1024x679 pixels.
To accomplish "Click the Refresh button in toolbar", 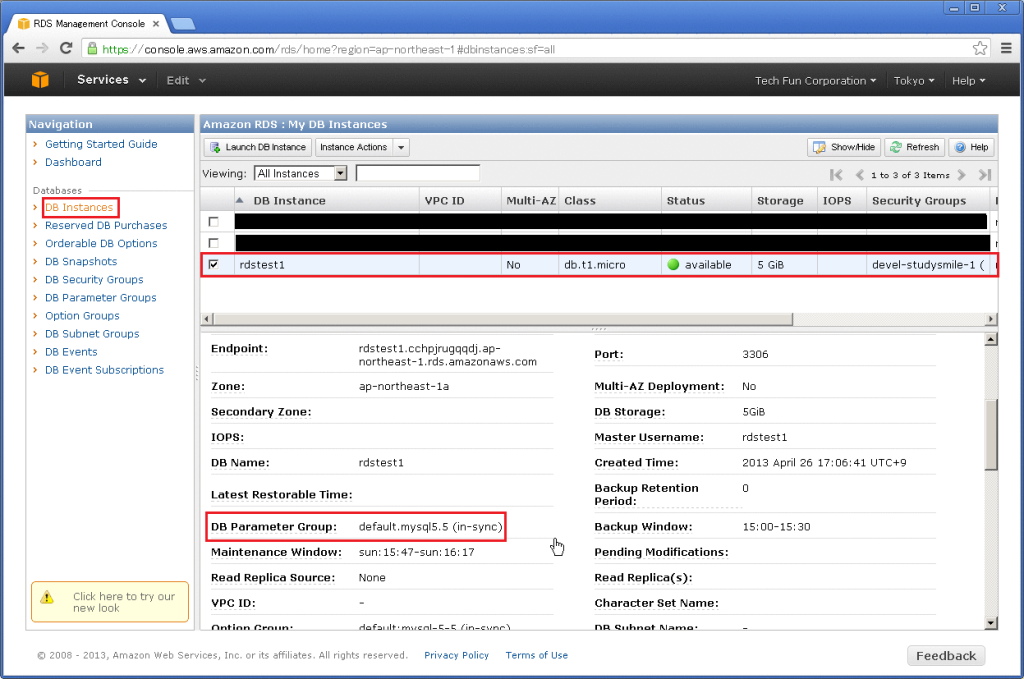I will tap(914, 147).
